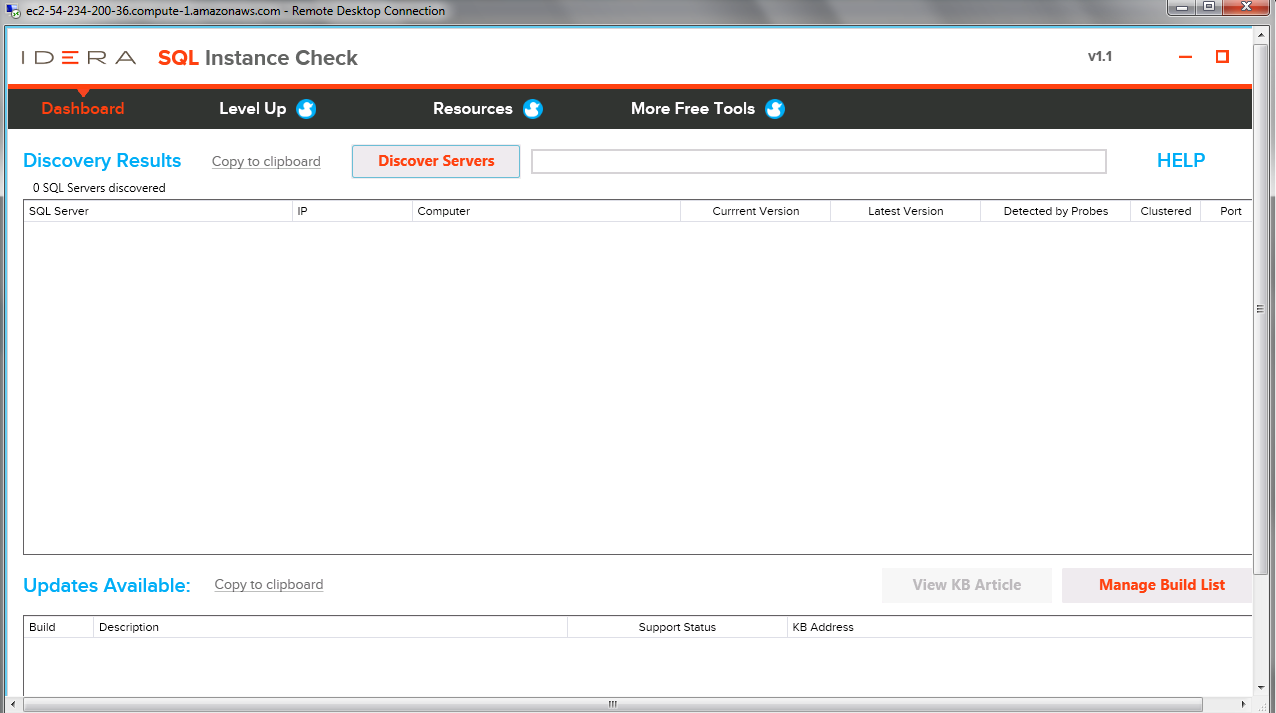
Task: Click the orange minimize dash icon in app header
Action: [x=1186, y=57]
